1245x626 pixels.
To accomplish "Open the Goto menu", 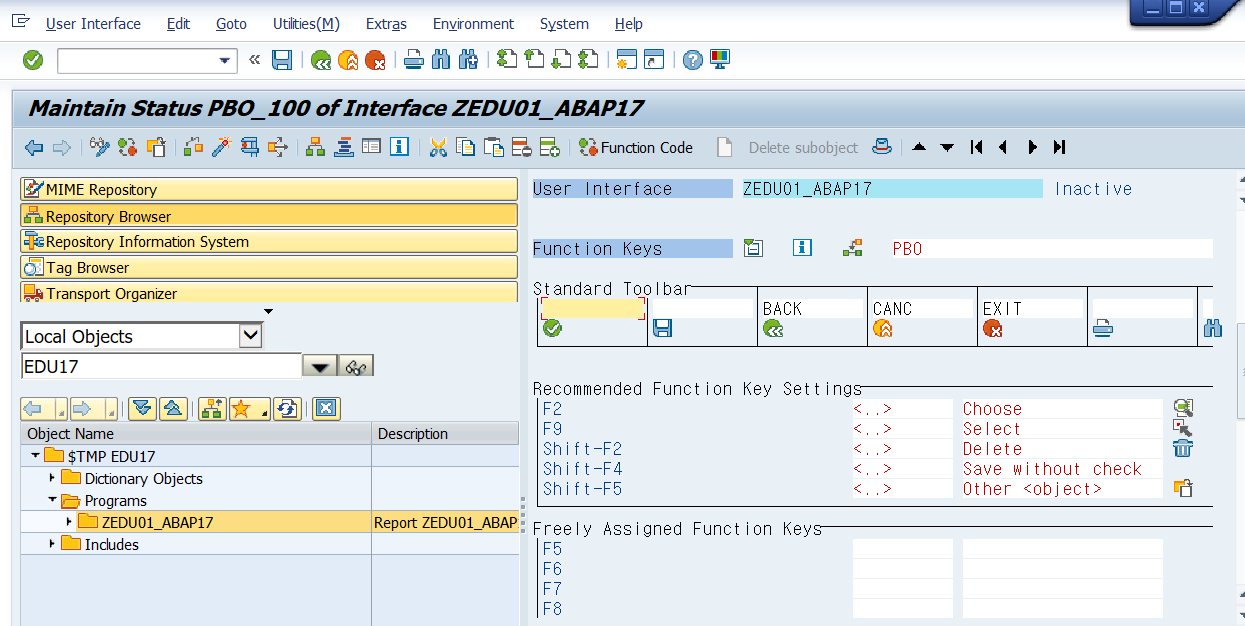I will 231,23.
